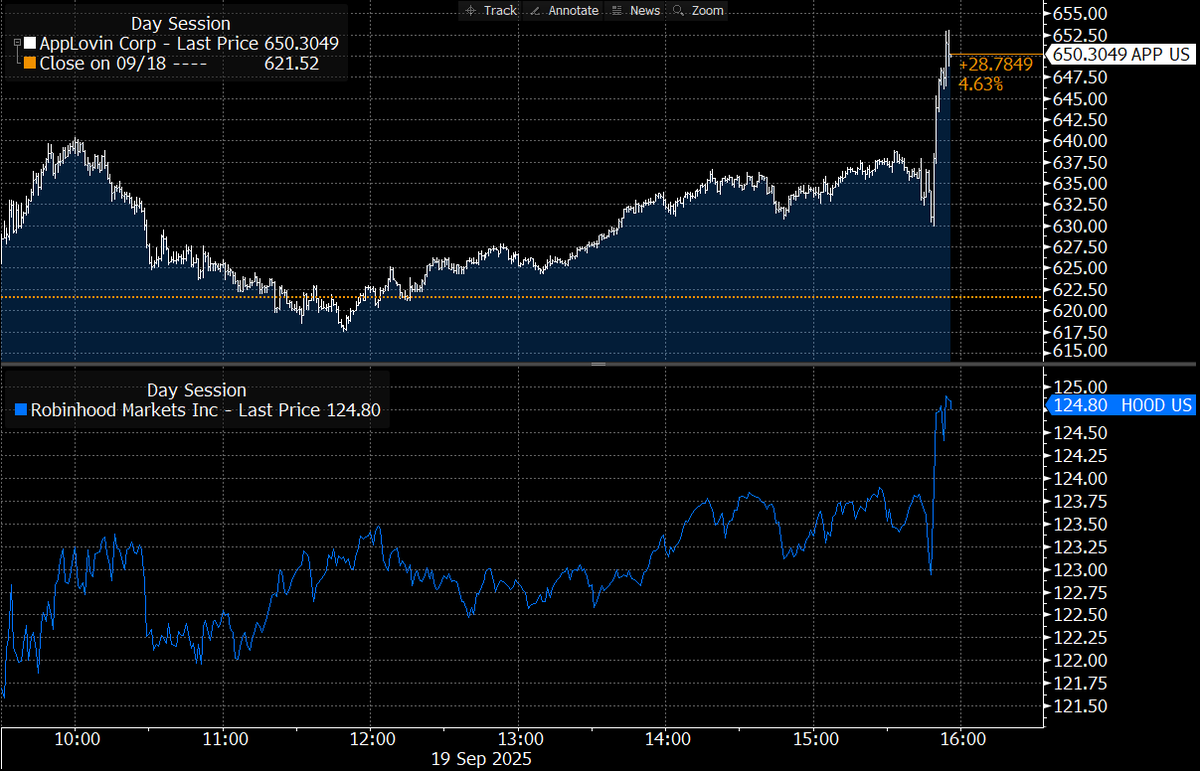Click the Annotate pencil icon
The image size is (1200, 771).
point(533,10)
